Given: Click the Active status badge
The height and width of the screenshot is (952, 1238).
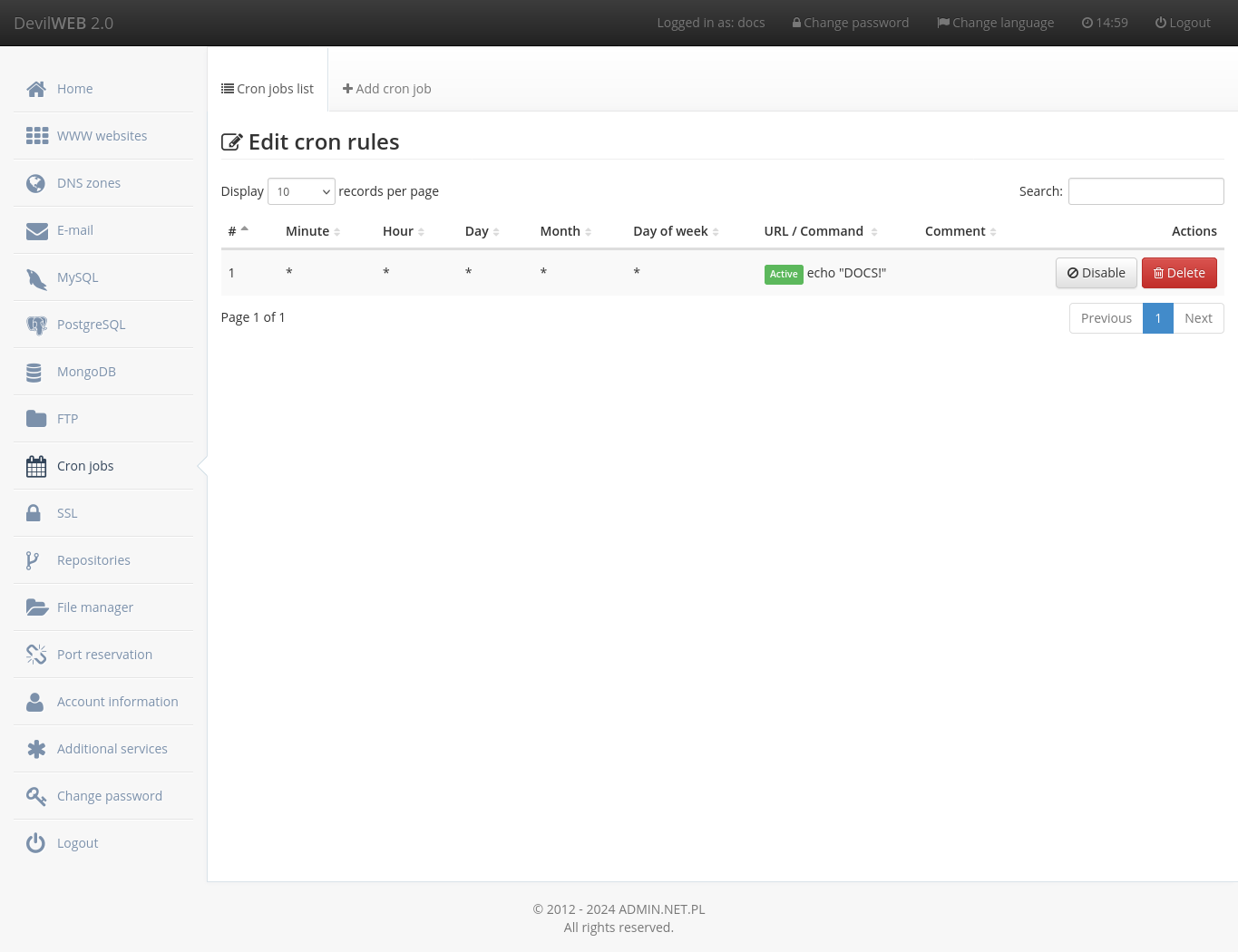Looking at the screenshot, I should pos(784,274).
